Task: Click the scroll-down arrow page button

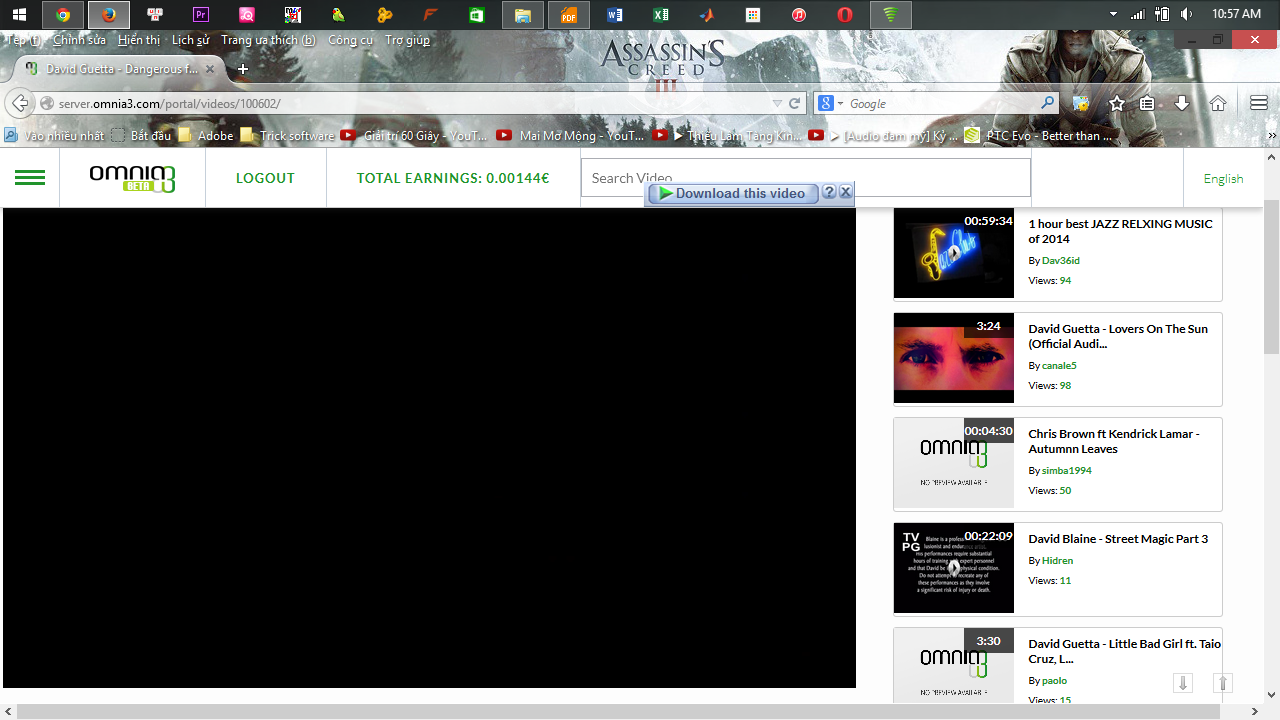Action: (1183, 683)
